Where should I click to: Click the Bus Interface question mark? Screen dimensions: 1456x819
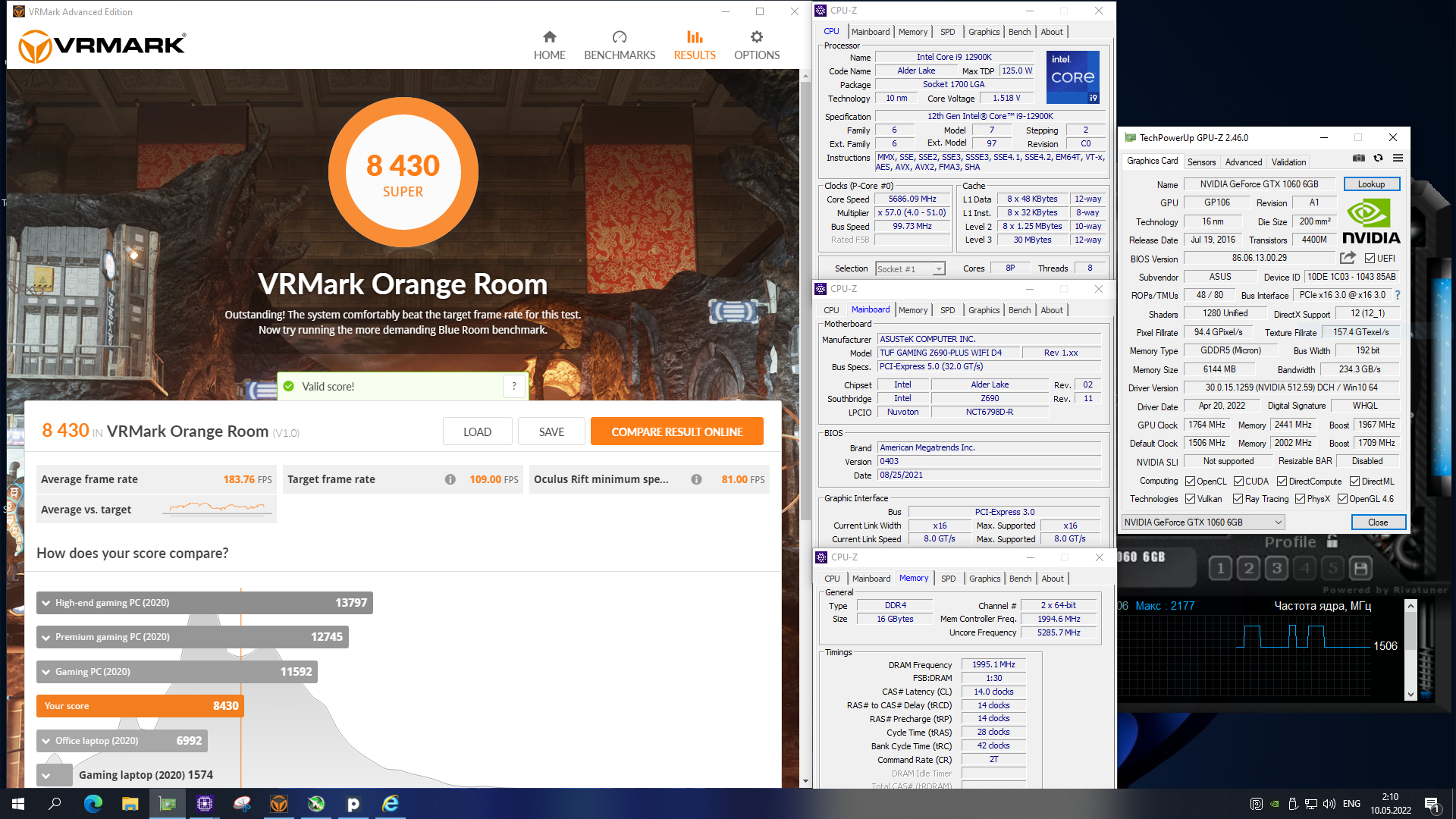(1398, 295)
